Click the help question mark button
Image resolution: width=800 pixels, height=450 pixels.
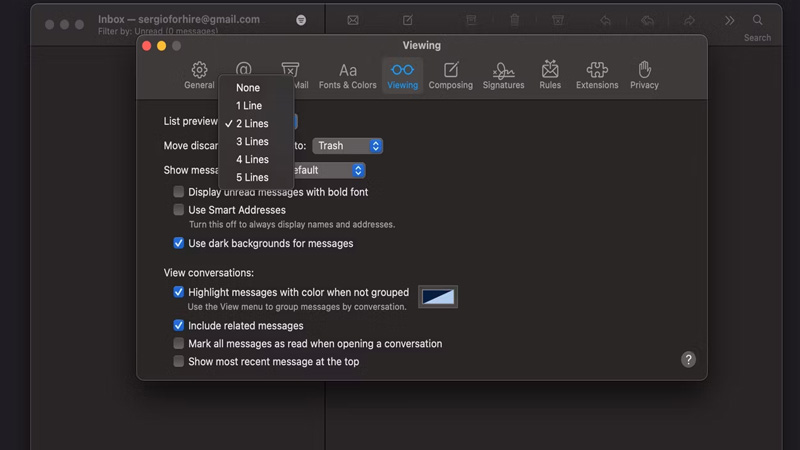tap(688, 360)
